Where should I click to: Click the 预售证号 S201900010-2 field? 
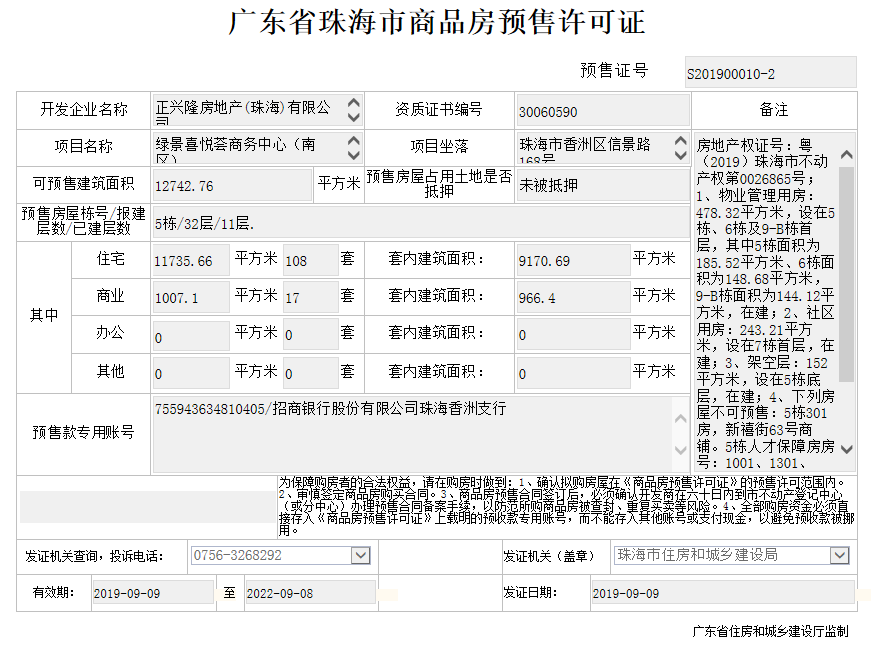[770, 73]
